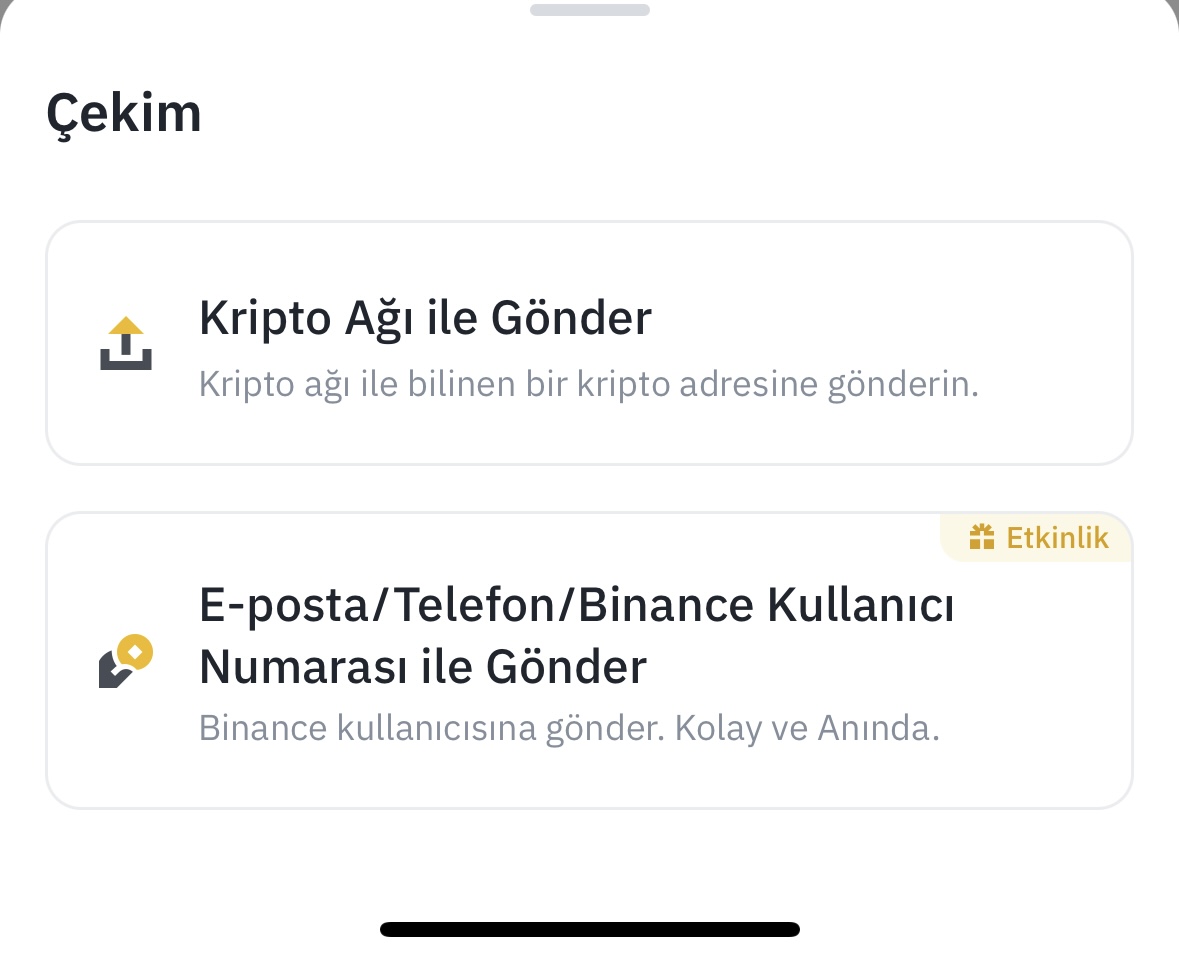The height and width of the screenshot is (961, 1179).
Task: Tap E-posta text in second card title
Action: [x=286, y=606]
